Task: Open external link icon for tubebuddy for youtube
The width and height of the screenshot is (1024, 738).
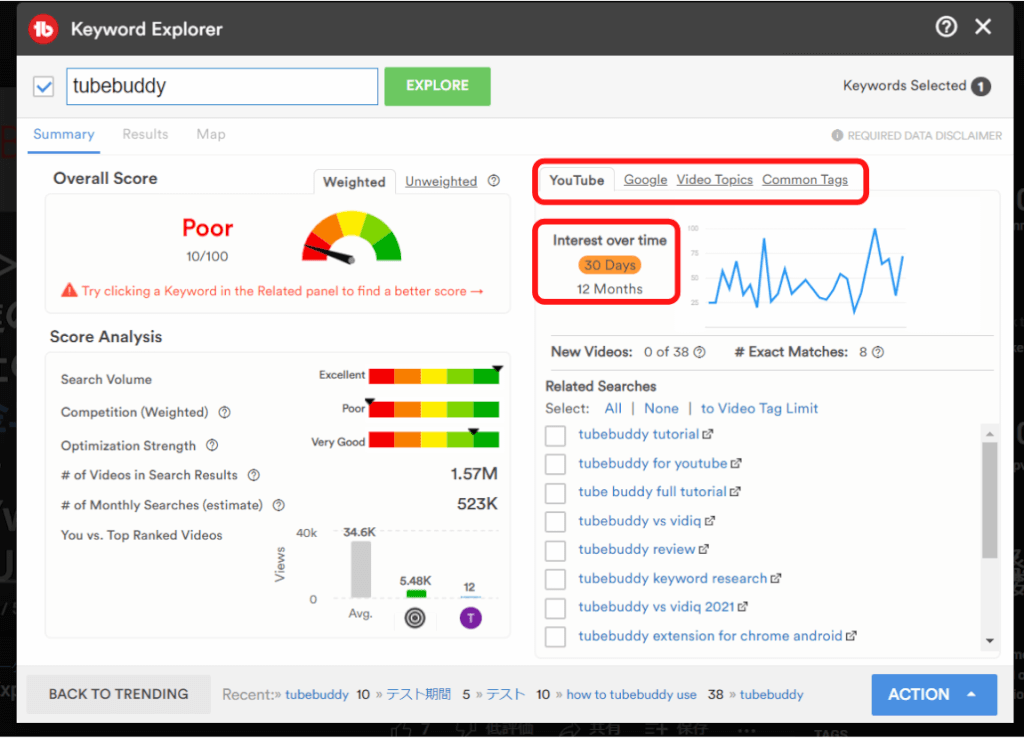Action: 736,463
